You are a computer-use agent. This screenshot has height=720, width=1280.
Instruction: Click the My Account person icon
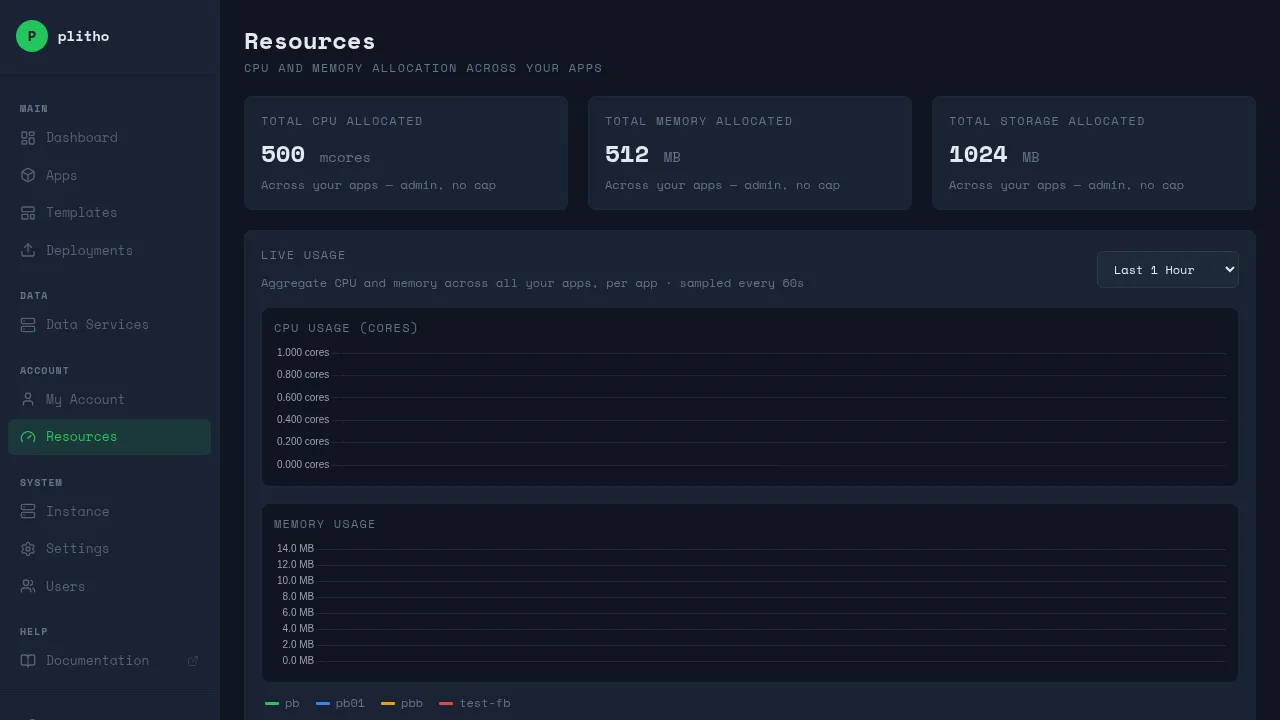[x=28, y=399]
